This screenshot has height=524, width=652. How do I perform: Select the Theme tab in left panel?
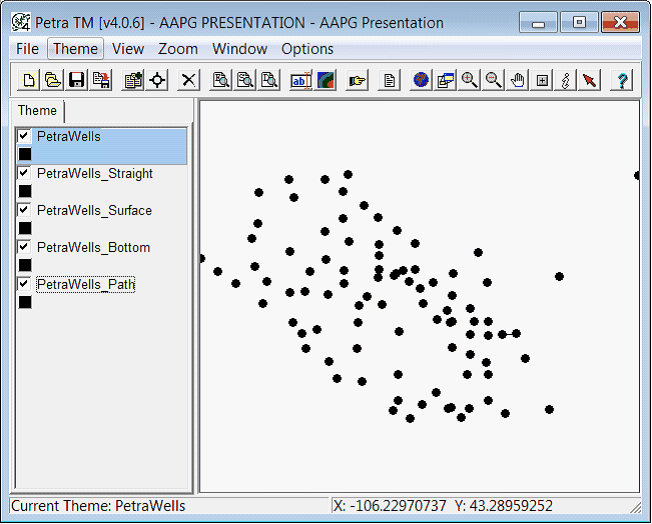[x=37, y=111]
